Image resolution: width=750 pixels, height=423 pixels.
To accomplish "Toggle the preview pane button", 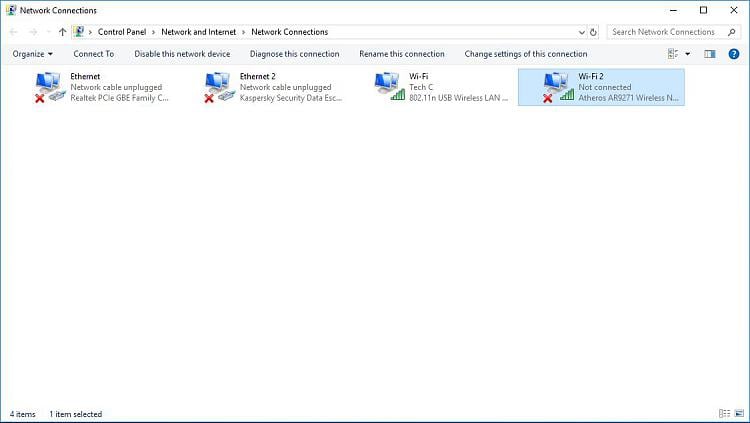I will coord(710,54).
